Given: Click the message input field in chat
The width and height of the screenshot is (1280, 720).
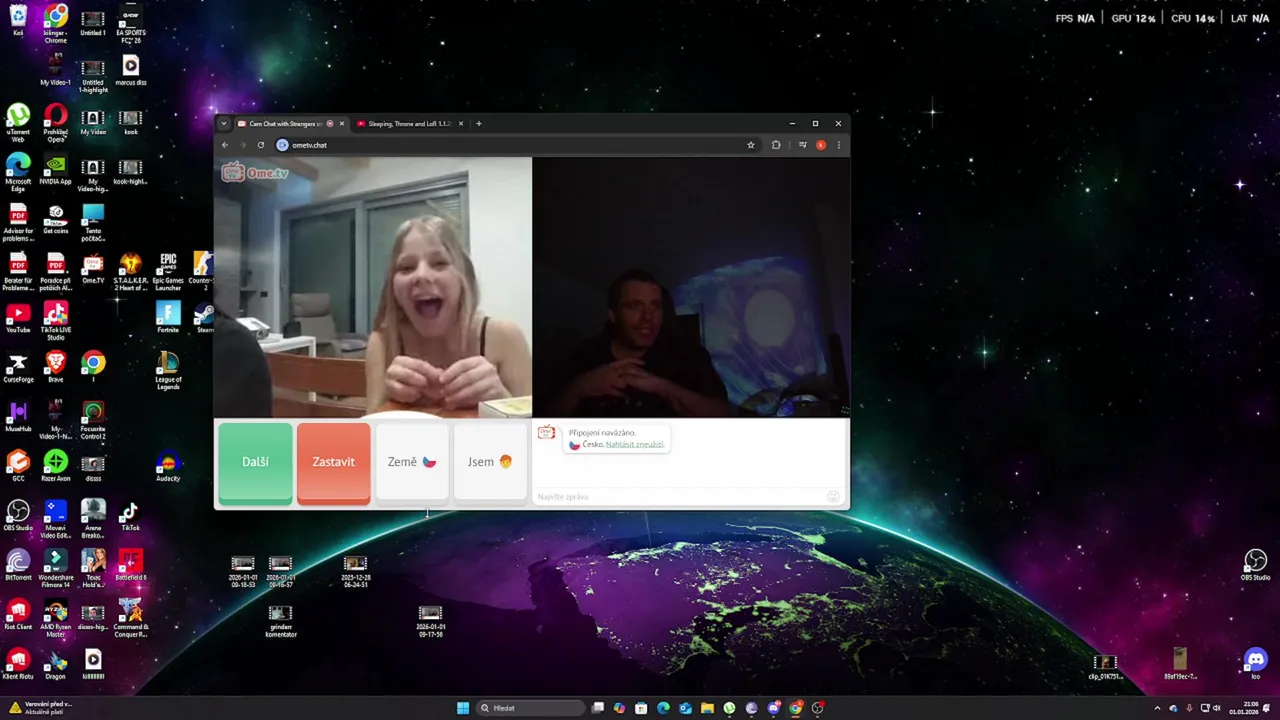Looking at the screenshot, I should (x=680, y=497).
